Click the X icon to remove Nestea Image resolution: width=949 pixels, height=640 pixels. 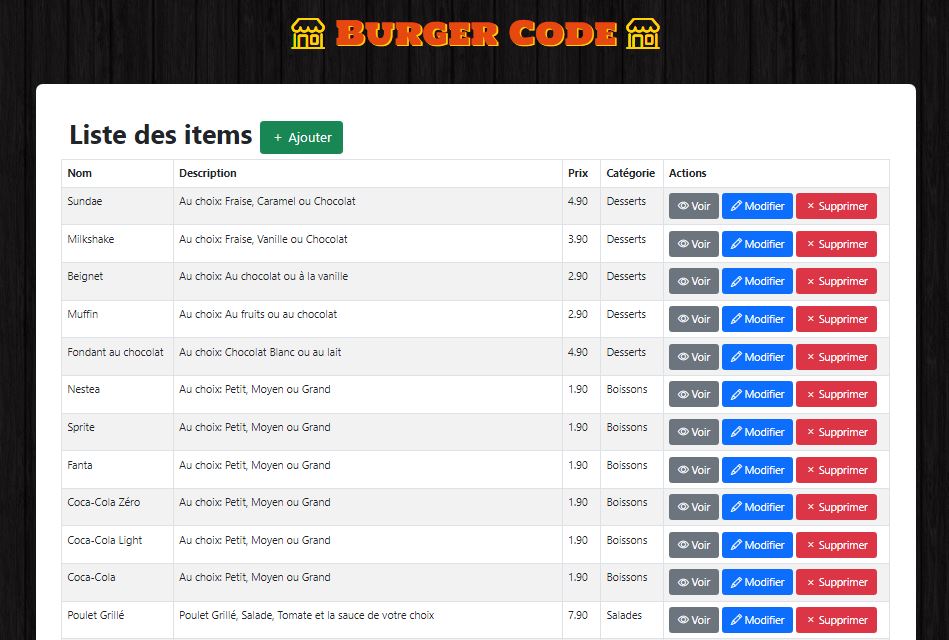812,394
